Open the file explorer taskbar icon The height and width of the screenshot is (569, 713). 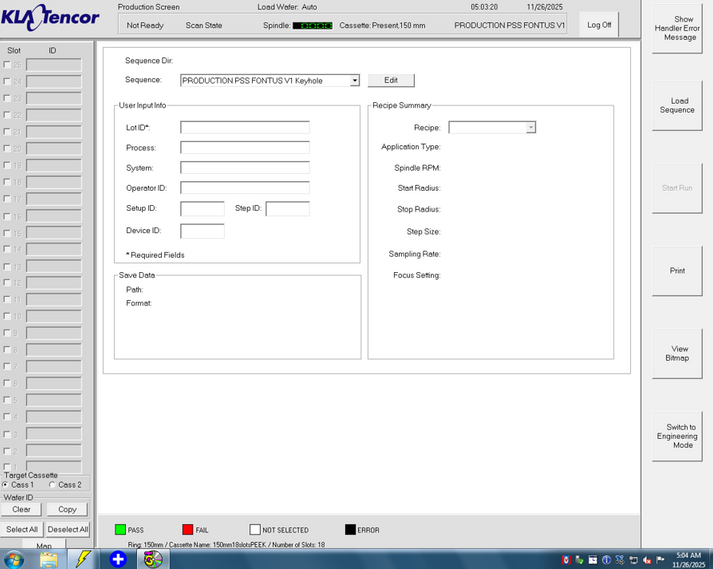[48, 559]
